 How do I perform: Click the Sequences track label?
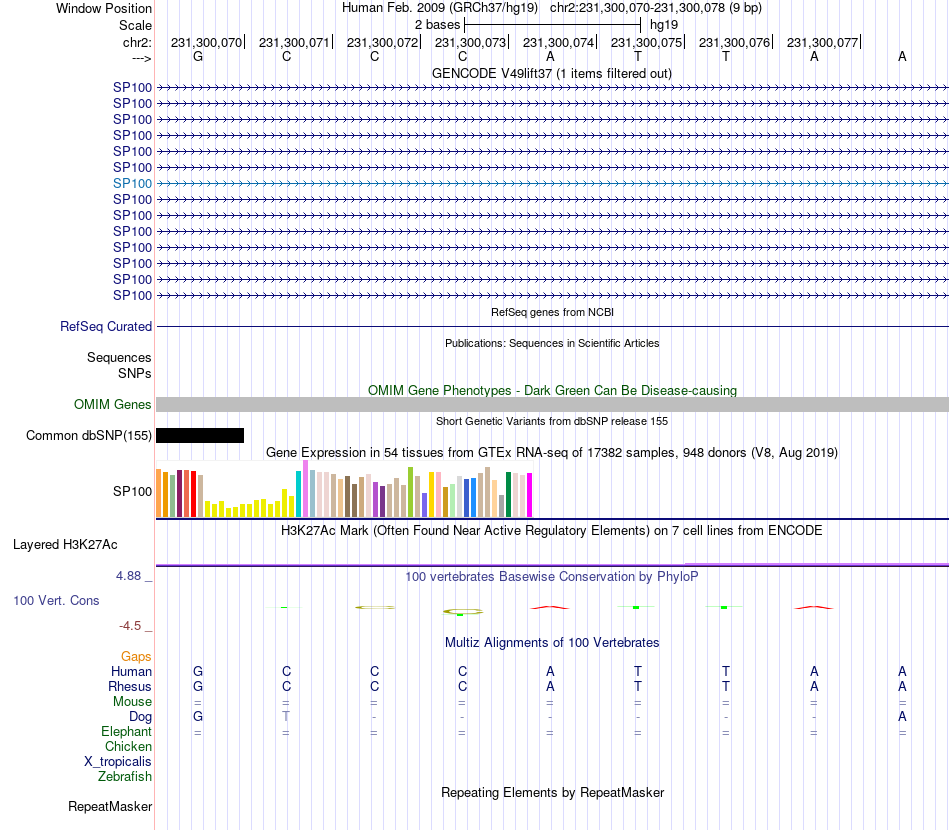point(119,357)
